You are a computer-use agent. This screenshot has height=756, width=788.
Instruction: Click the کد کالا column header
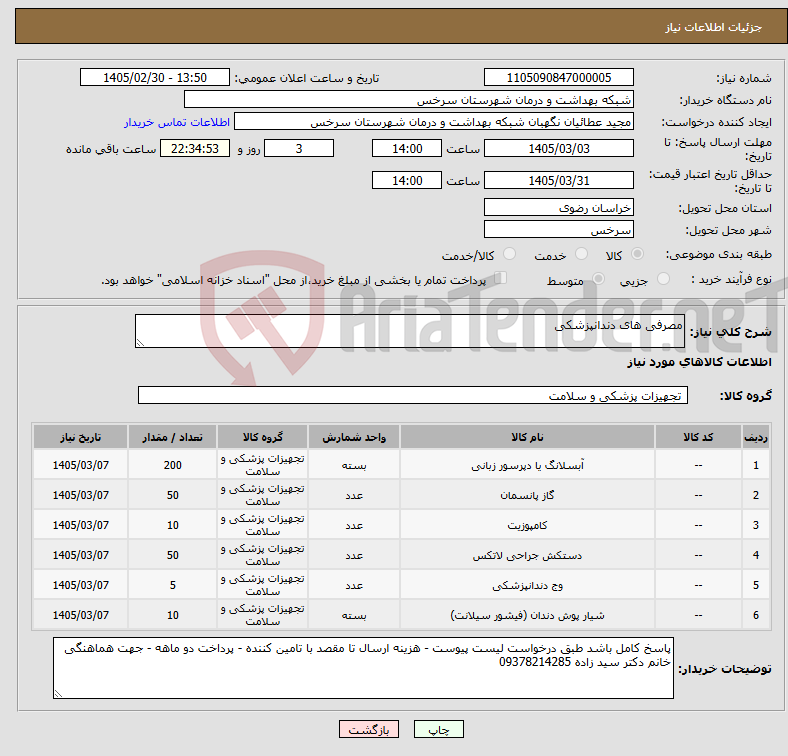[698, 437]
